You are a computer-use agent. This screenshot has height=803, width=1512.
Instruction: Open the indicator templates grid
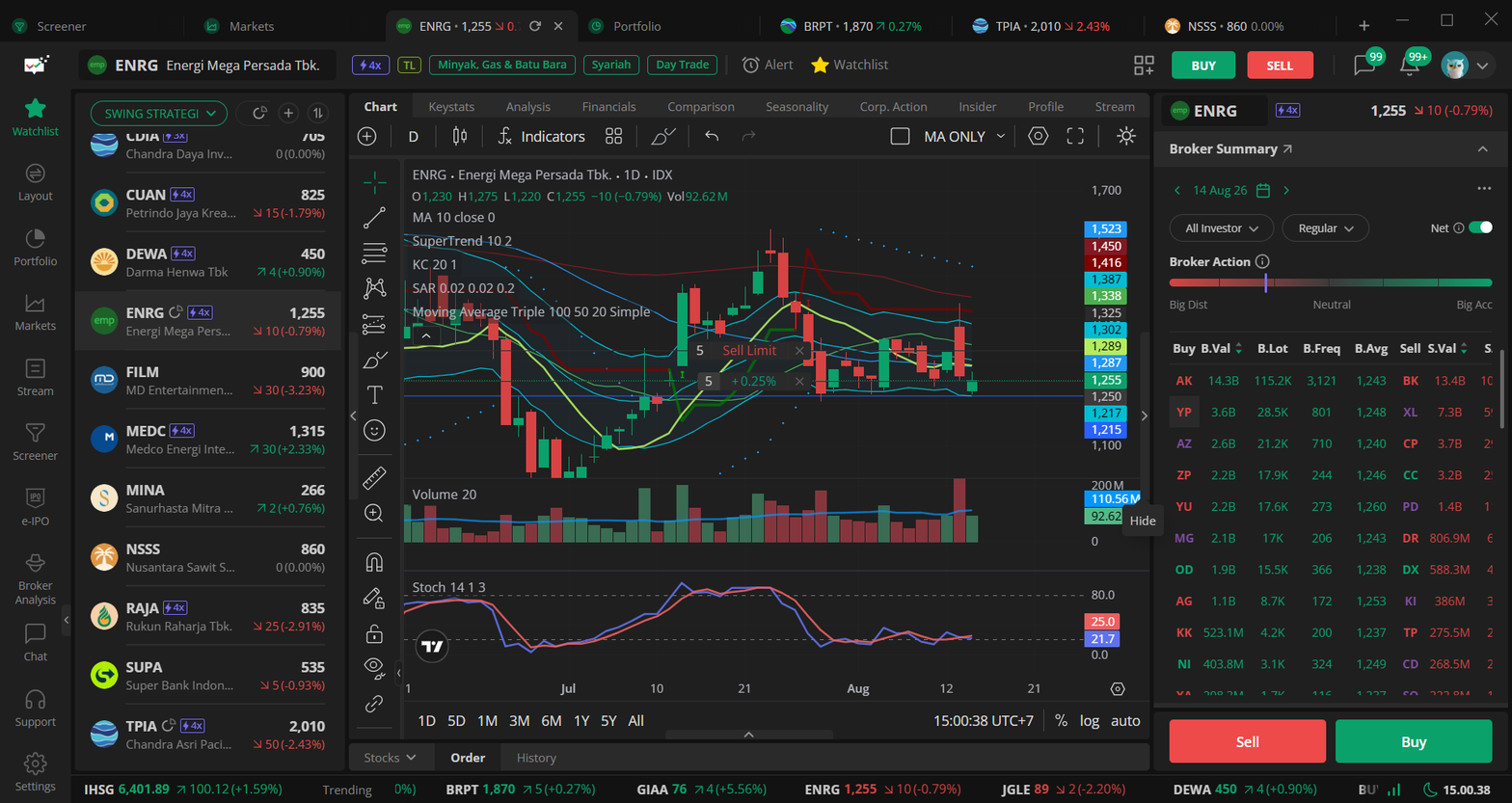click(613, 137)
